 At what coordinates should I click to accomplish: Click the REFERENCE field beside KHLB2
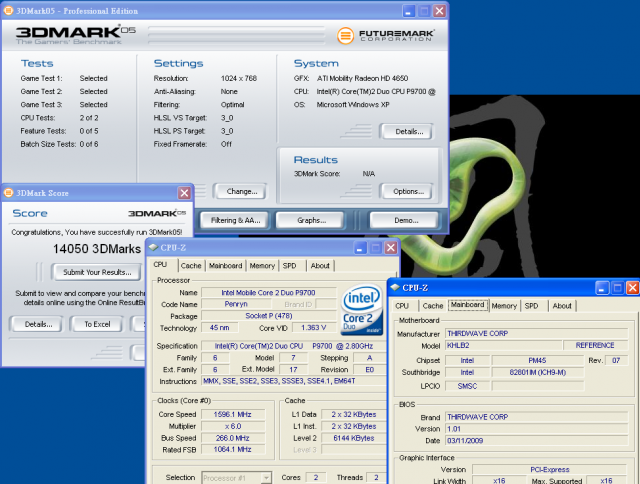(595, 345)
